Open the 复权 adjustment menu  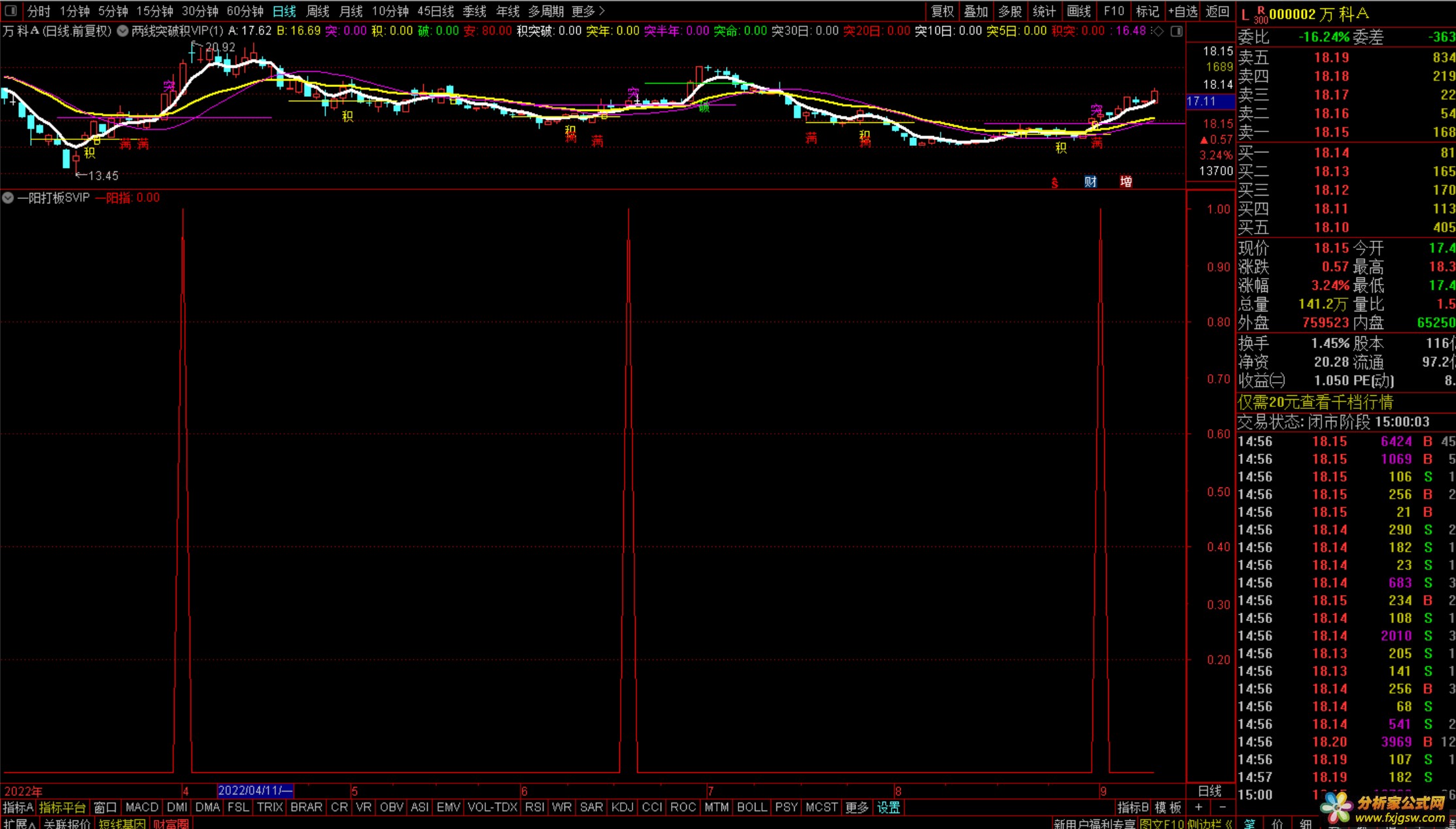[943, 11]
